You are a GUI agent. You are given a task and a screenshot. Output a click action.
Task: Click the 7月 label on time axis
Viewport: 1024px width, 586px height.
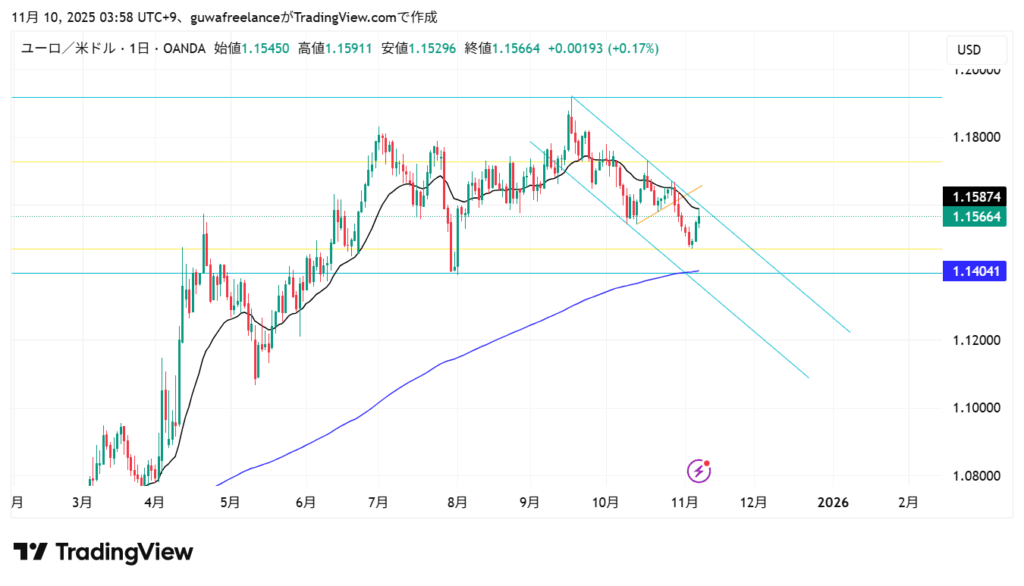pyautogui.click(x=379, y=503)
